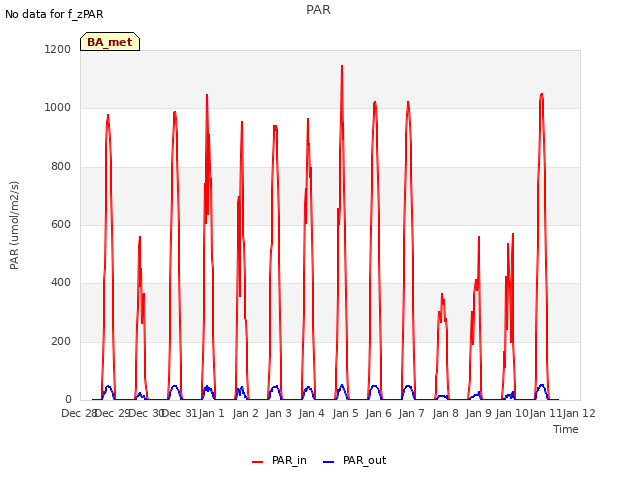Click the Jan 4 x-axis tick label
This screenshot has width=640, height=480.
pos(312,413)
